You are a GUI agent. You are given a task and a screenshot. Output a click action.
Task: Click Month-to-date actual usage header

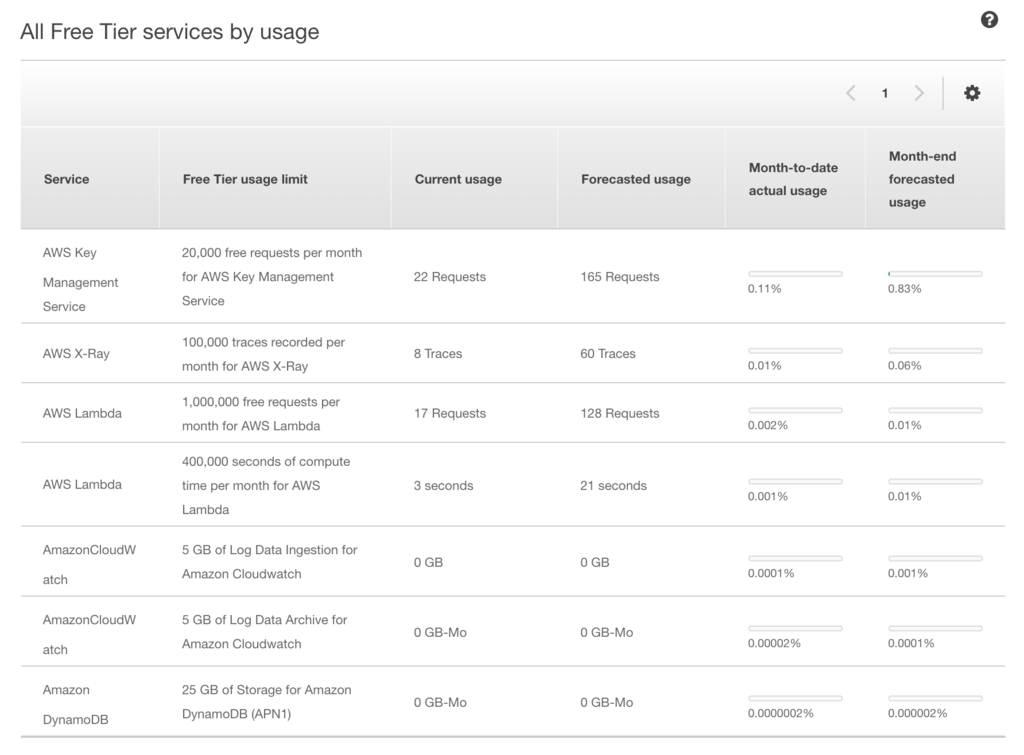click(x=793, y=179)
